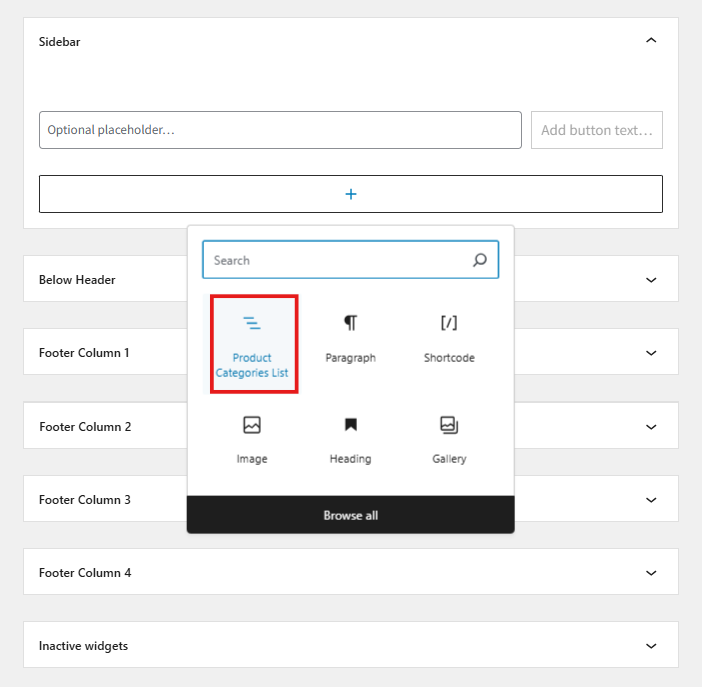Image resolution: width=702 pixels, height=687 pixels.
Task: Focus the block Search field
Action: click(335, 260)
